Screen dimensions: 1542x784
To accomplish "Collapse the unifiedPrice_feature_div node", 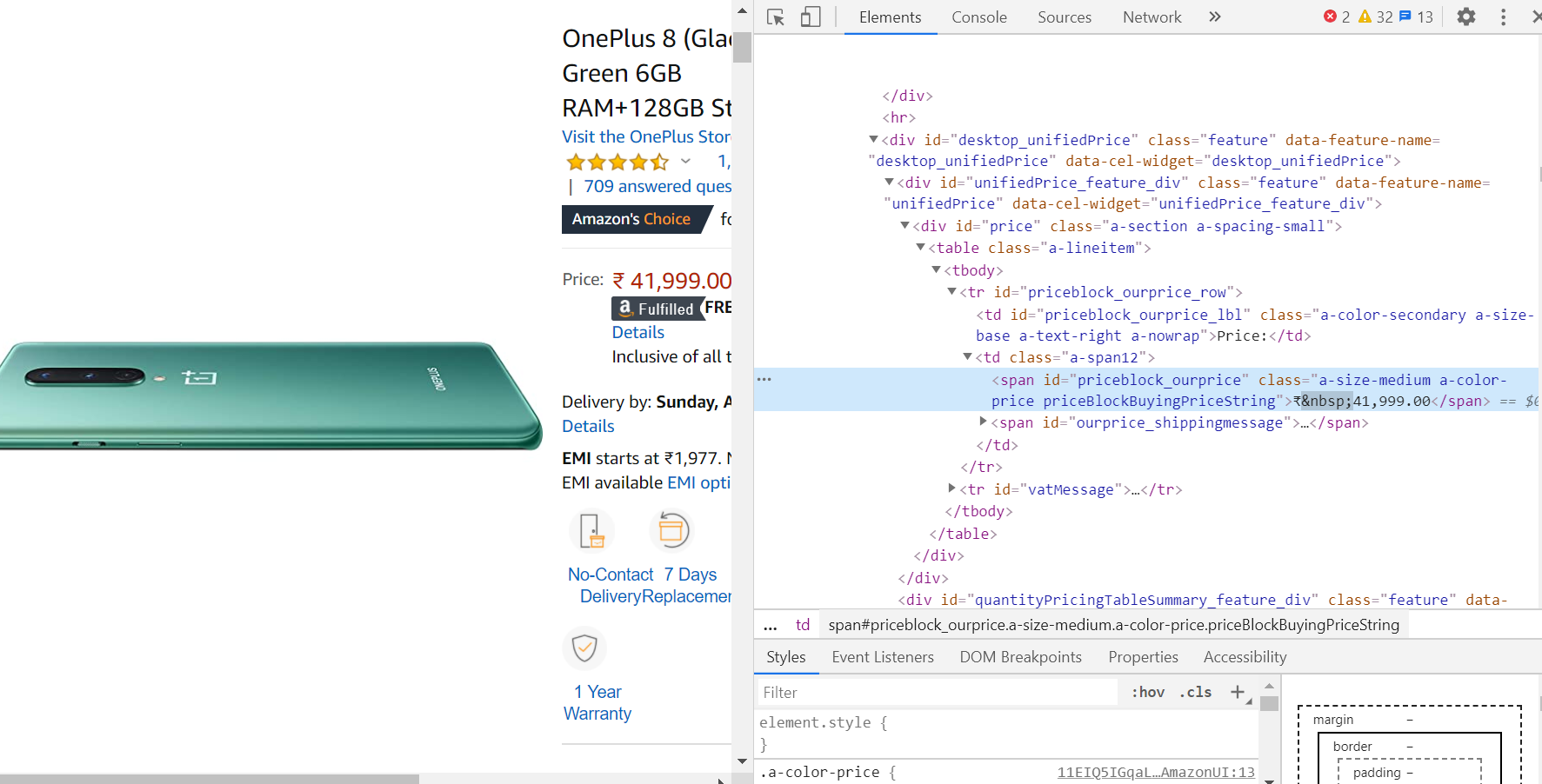I will [889, 182].
